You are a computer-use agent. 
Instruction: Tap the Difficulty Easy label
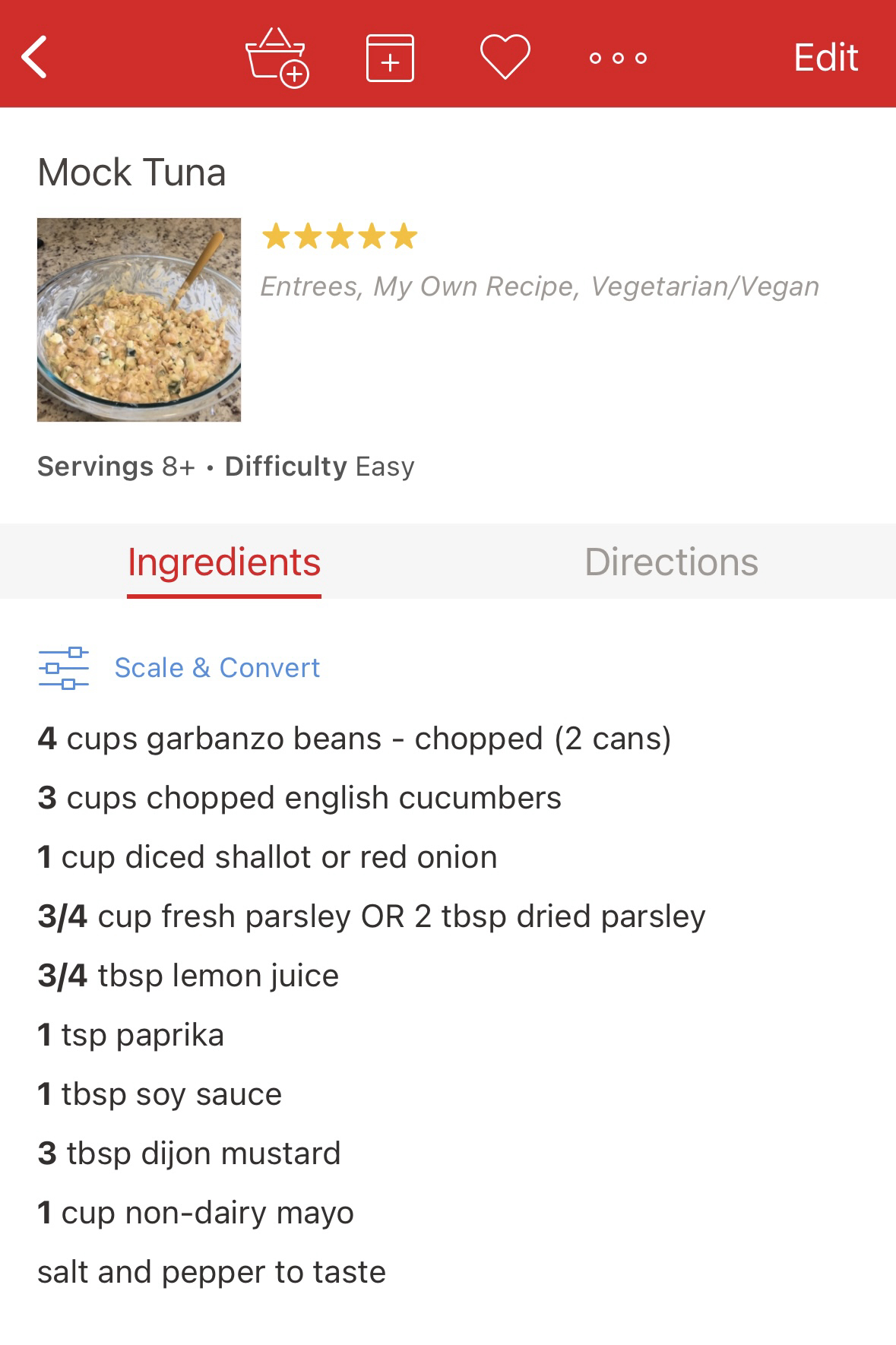pyautogui.click(x=320, y=467)
